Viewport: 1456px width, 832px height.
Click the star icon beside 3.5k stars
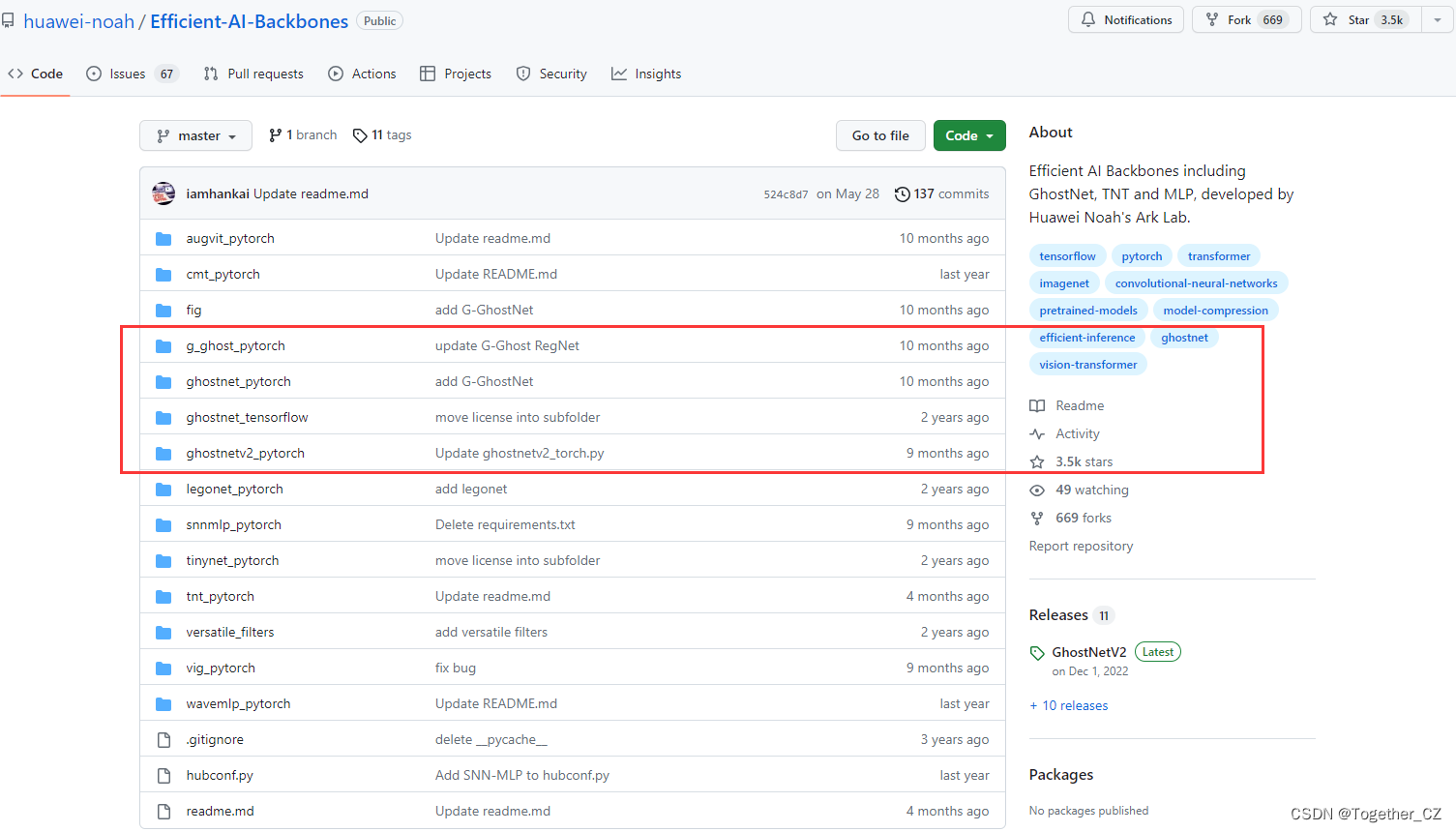(1037, 462)
